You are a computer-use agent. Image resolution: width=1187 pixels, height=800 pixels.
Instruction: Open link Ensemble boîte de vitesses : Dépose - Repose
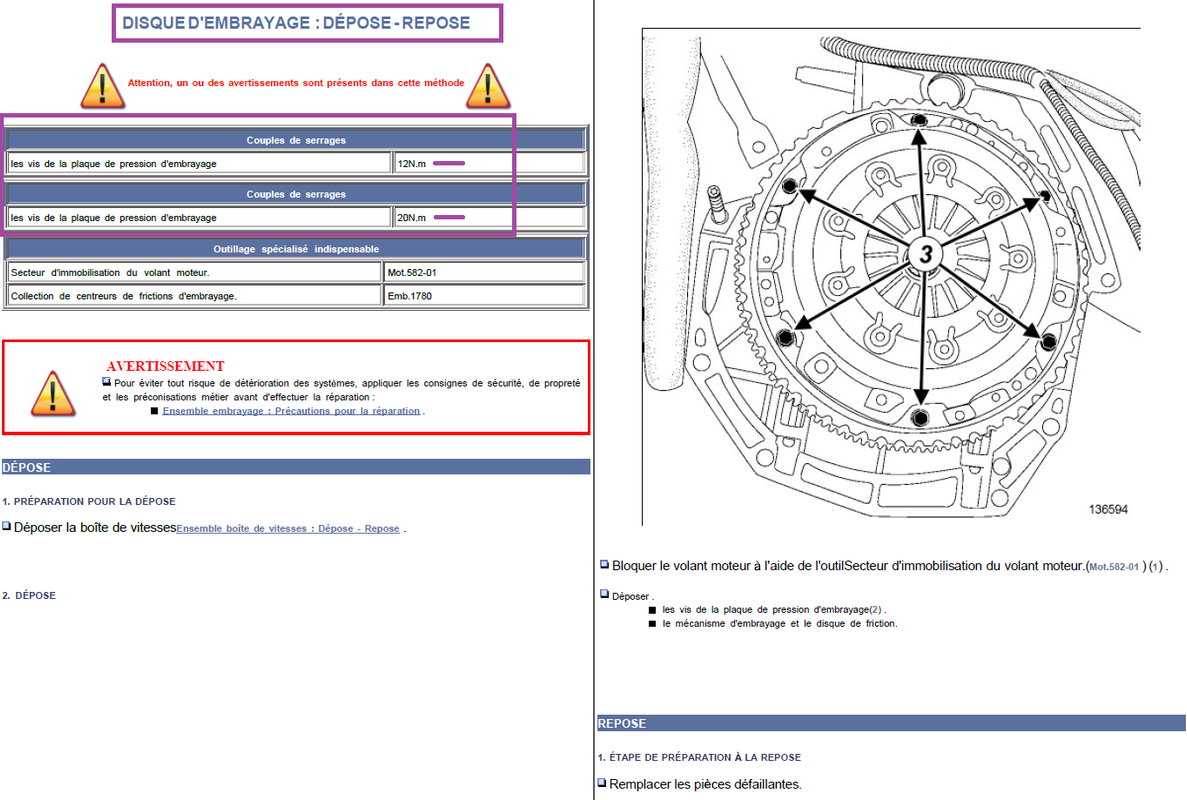click(288, 529)
